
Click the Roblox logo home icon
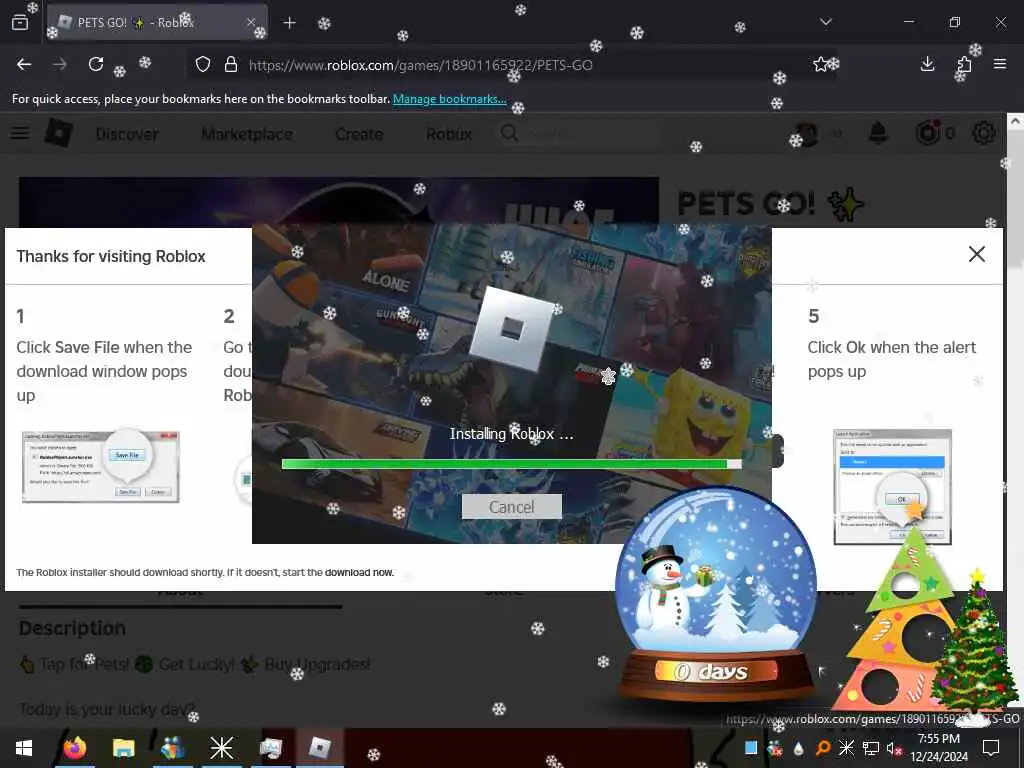tap(59, 133)
